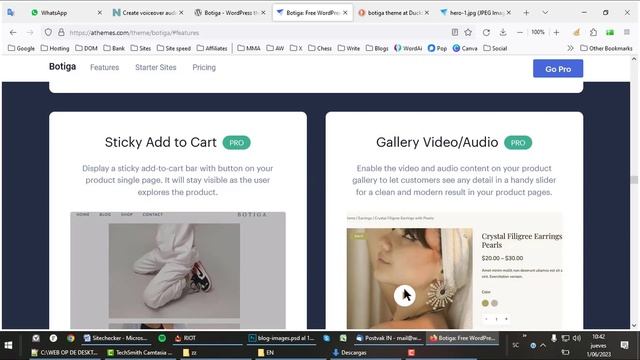Open the volume control in tray
640x360 pixels.
click(577, 338)
